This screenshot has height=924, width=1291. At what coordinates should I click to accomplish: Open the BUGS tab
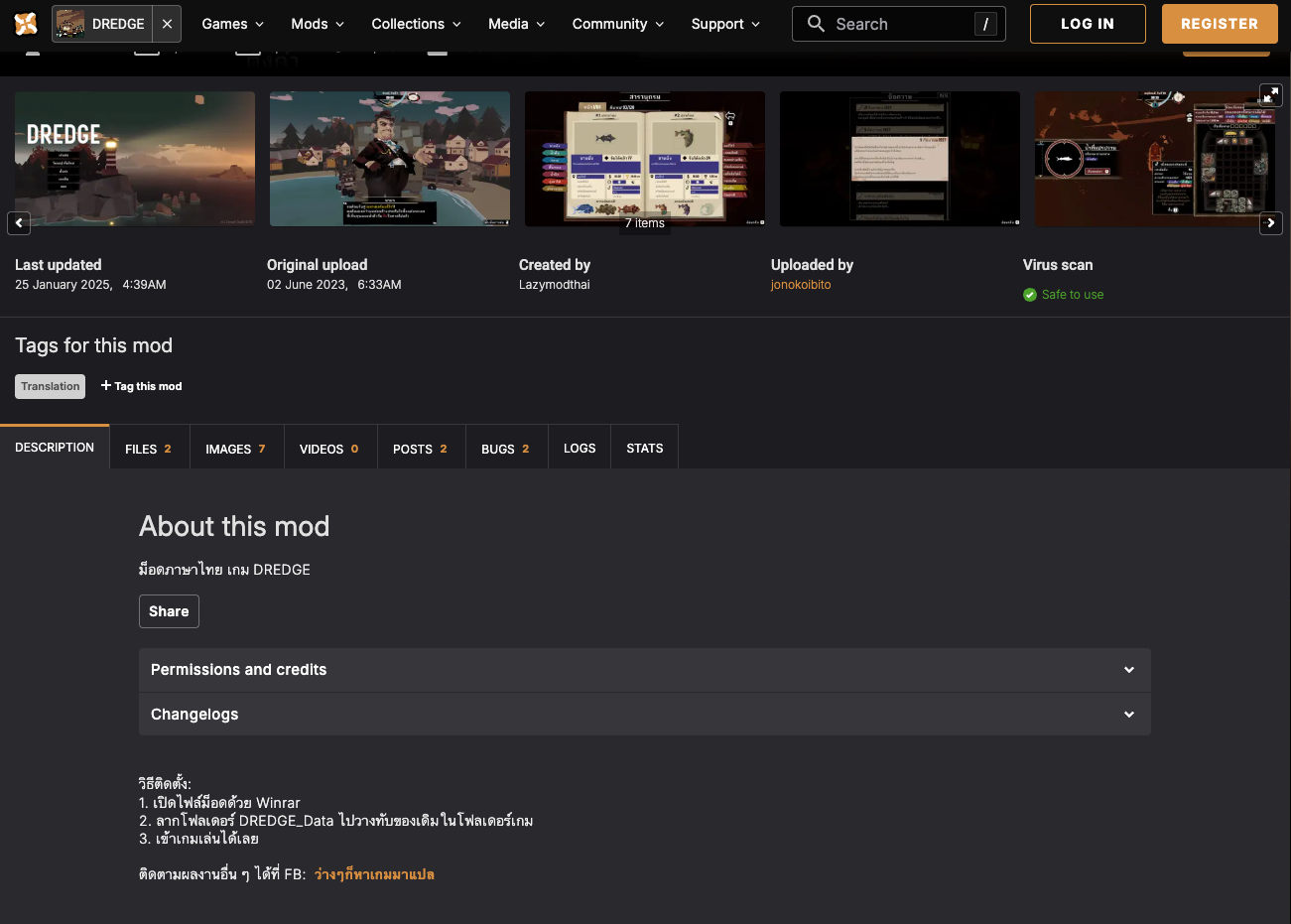click(505, 449)
